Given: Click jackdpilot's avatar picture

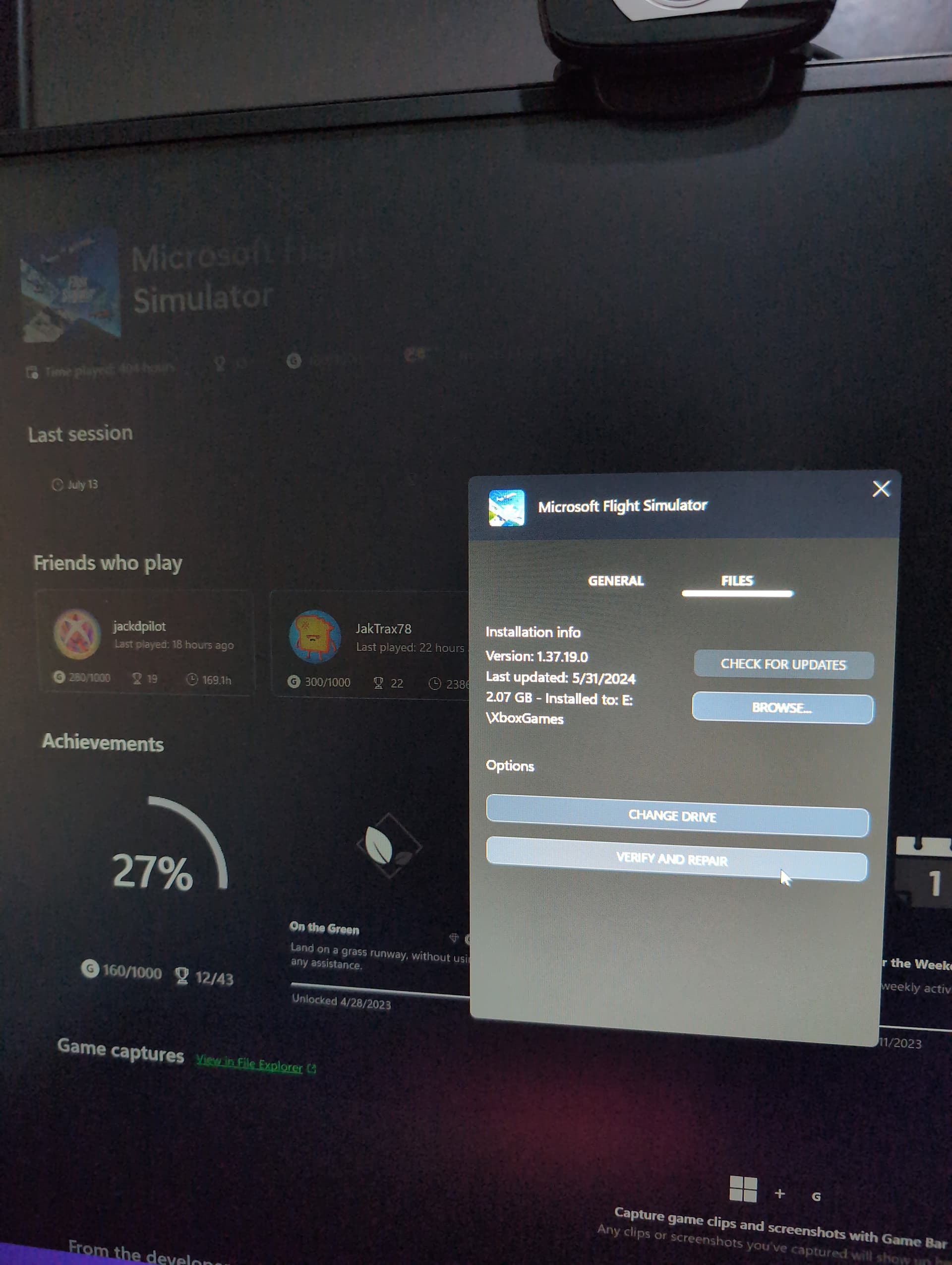Looking at the screenshot, I should tap(77, 634).
